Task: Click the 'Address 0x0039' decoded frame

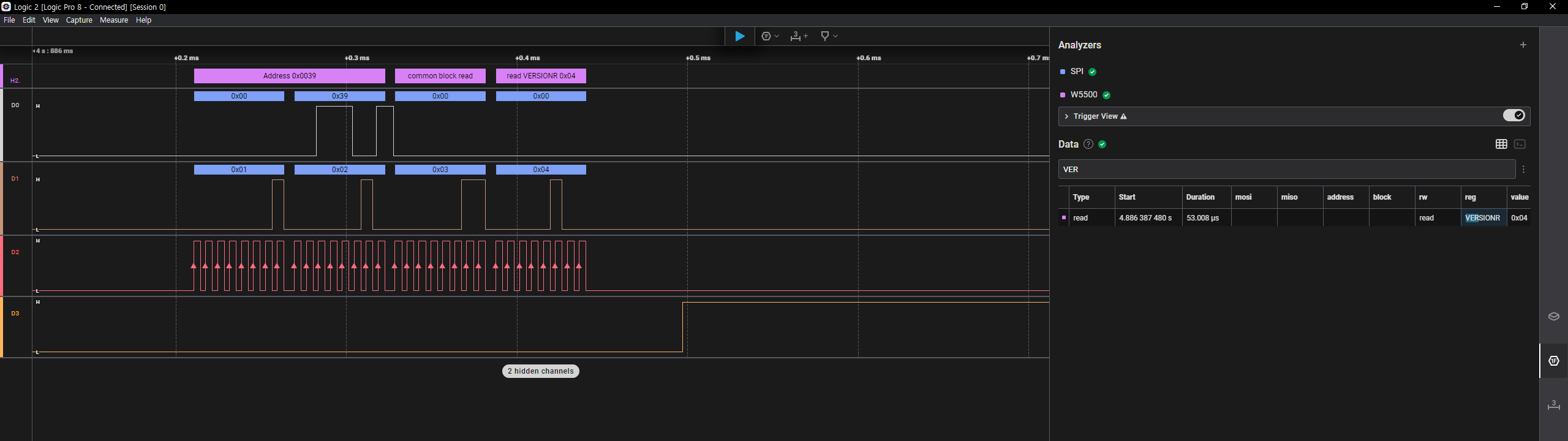Action: point(290,76)
